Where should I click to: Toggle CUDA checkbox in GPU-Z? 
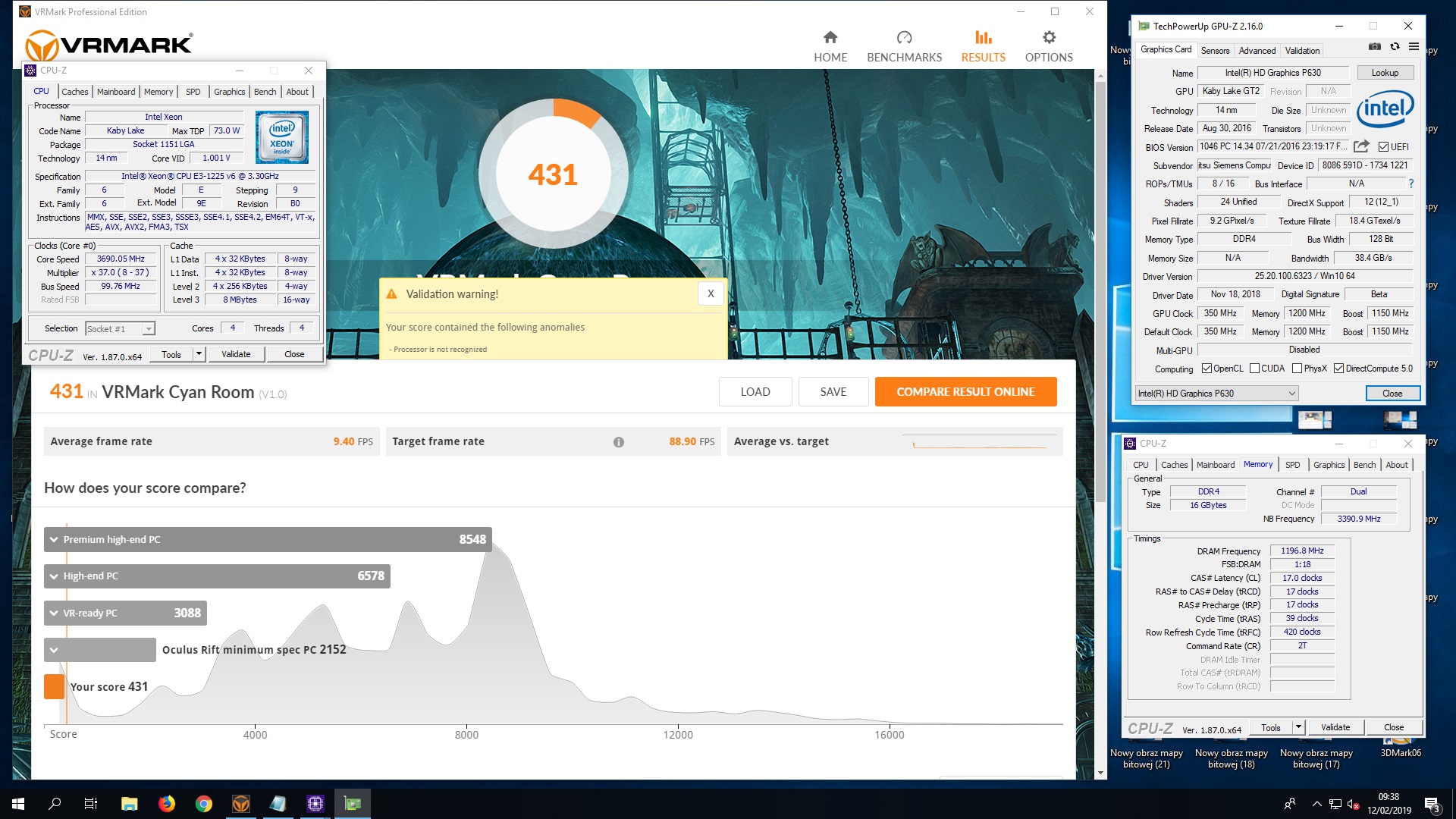point(1254,369)
